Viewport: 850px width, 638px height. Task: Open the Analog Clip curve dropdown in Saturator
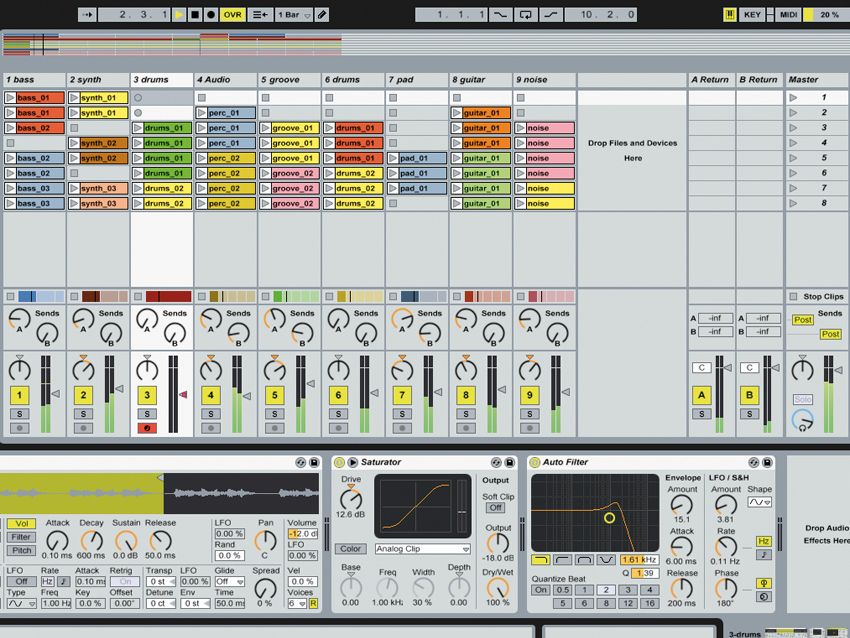[x=422, y=549]
